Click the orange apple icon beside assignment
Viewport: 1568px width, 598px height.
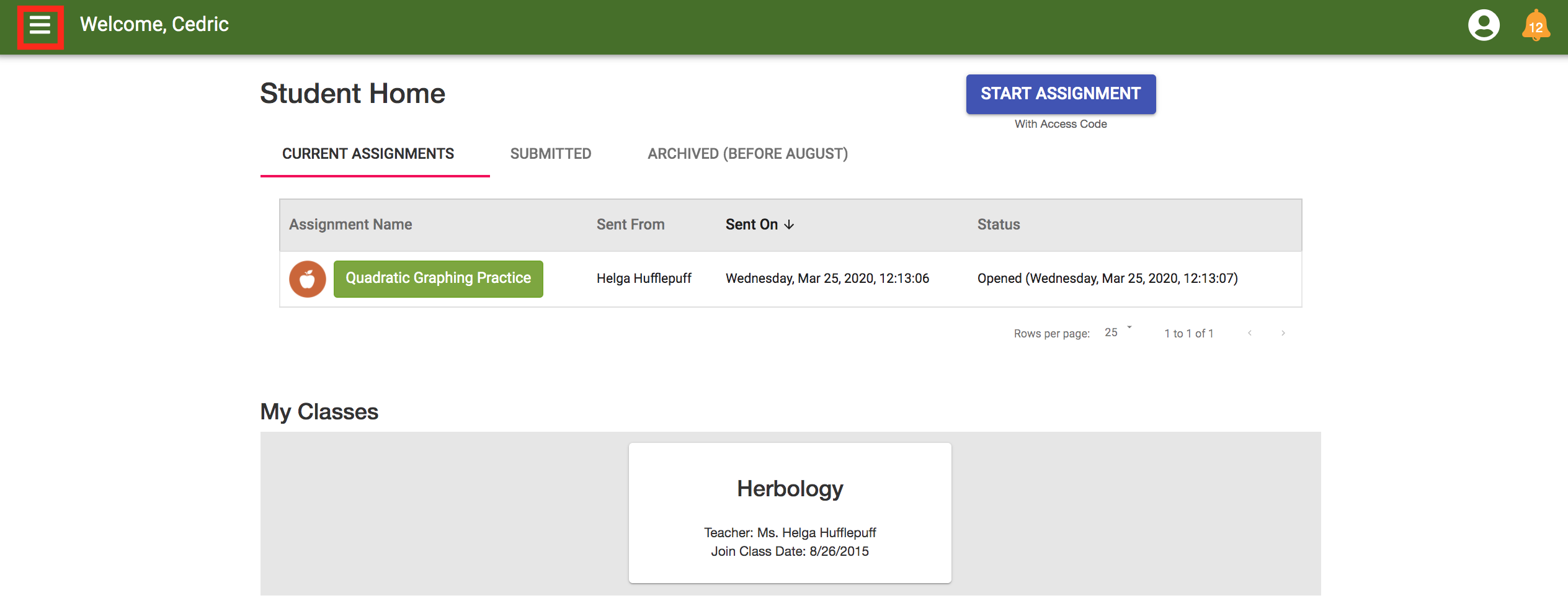(307, 279)
